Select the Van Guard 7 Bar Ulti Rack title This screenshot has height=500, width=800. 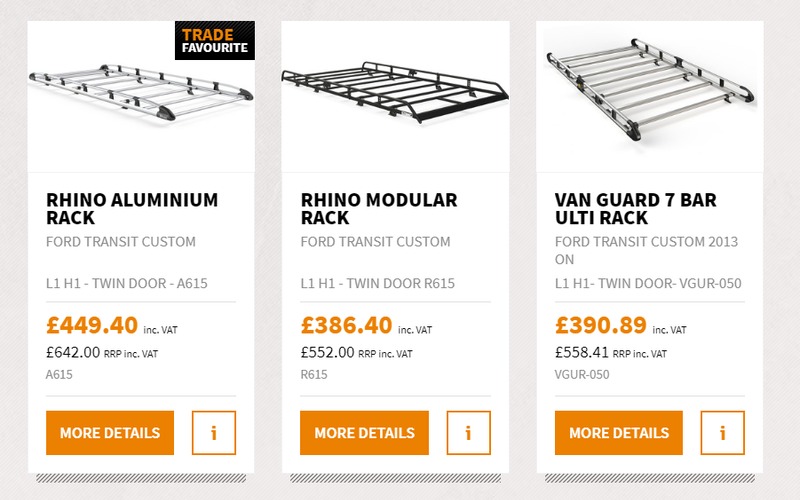[636, 208]
